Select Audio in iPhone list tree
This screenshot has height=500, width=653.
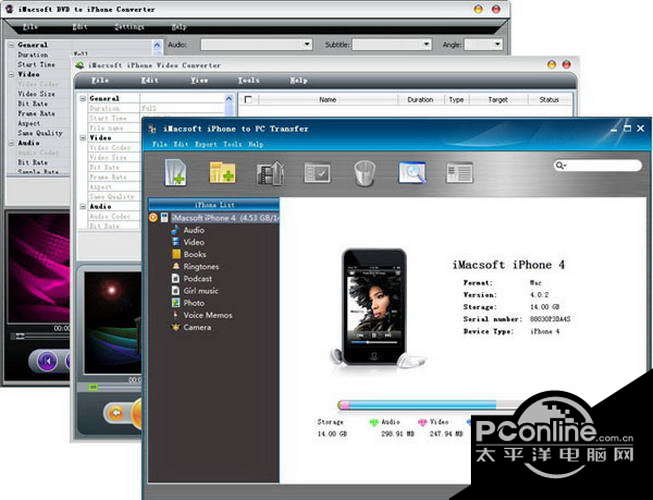pos(194,230)
